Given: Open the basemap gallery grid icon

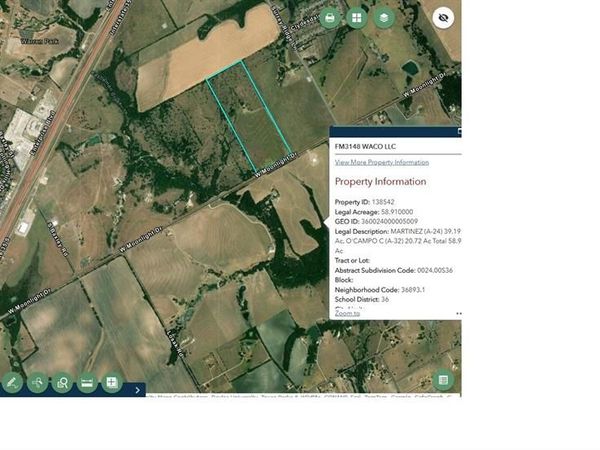Looking at the screenshot, I should coord(357,18).
